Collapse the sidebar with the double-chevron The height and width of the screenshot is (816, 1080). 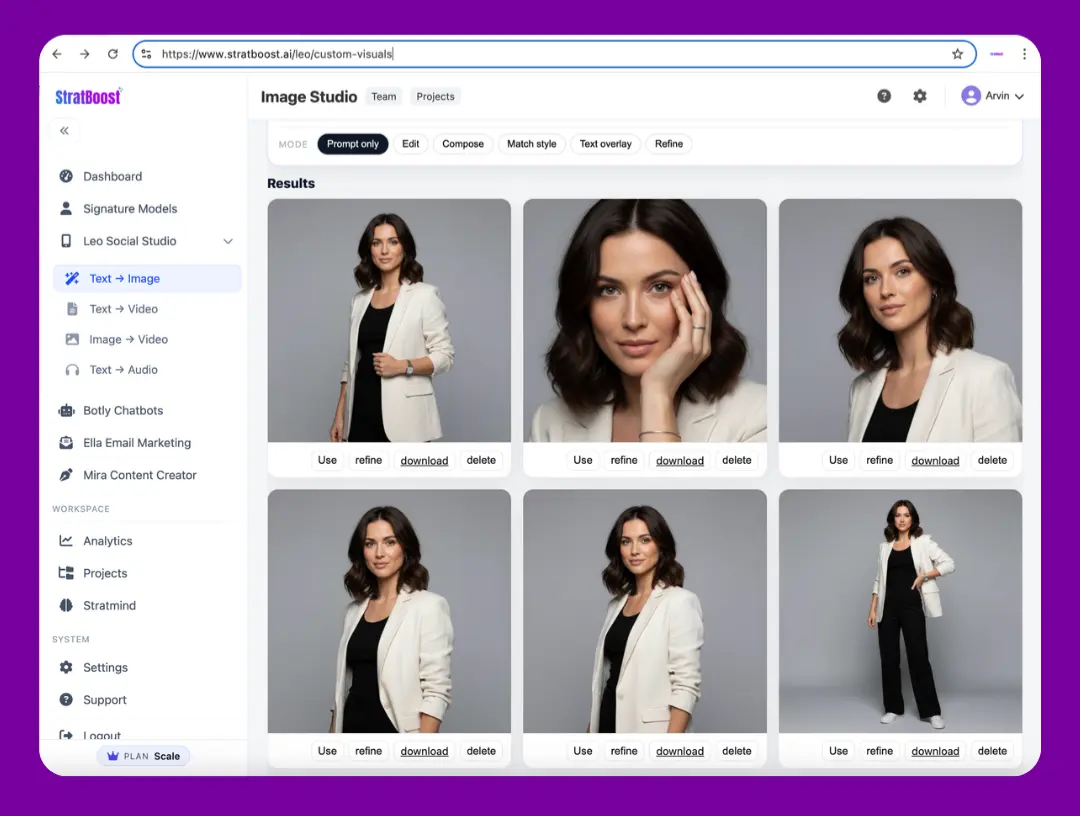64,130
